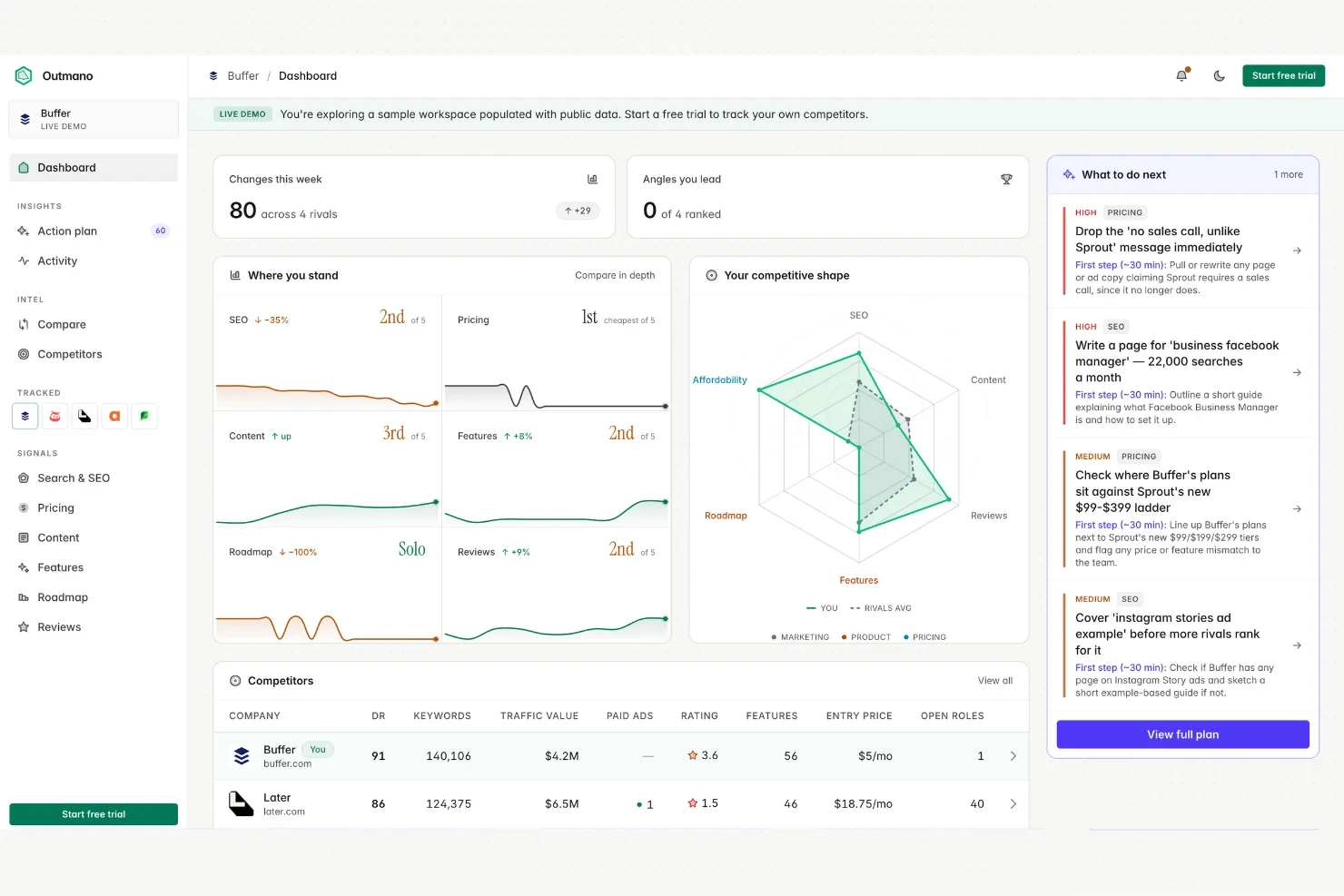The height and width of the screenshot is (896, 1344).
Task: Open Features signals in sidebar
Action: 94,568
